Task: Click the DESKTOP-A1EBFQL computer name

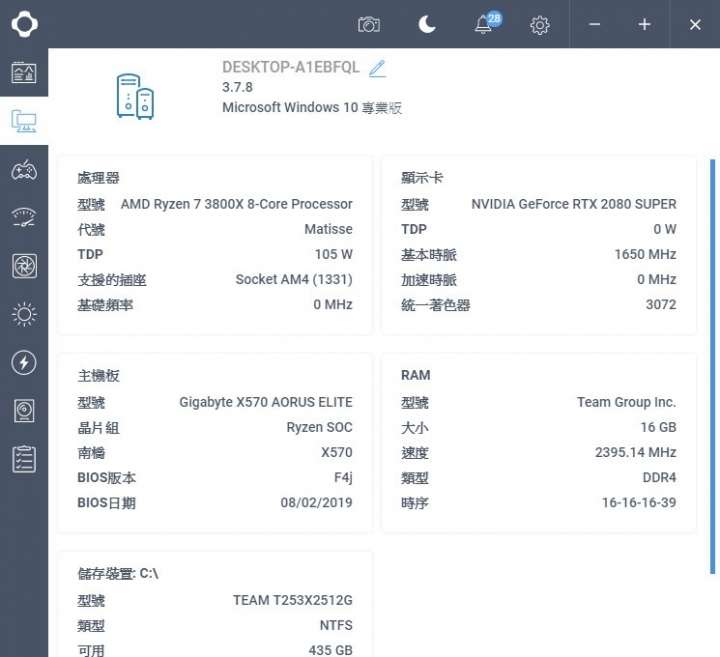Action: (291, 67)
